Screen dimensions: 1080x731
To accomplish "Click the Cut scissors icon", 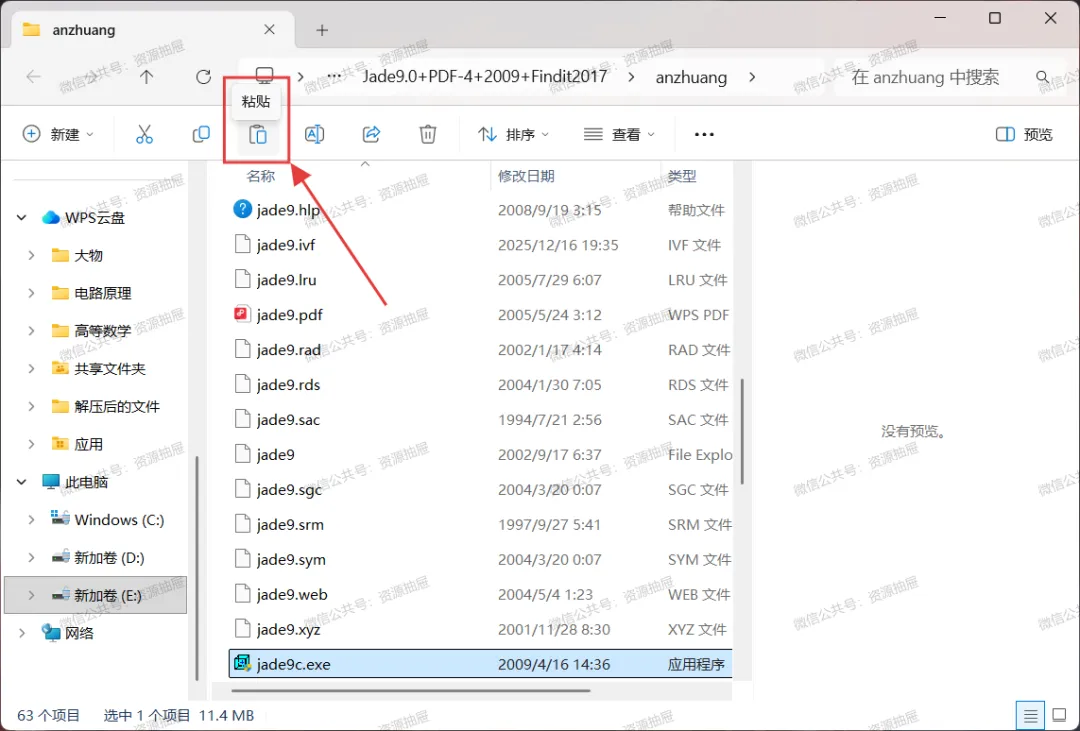I will coord(144,134).
